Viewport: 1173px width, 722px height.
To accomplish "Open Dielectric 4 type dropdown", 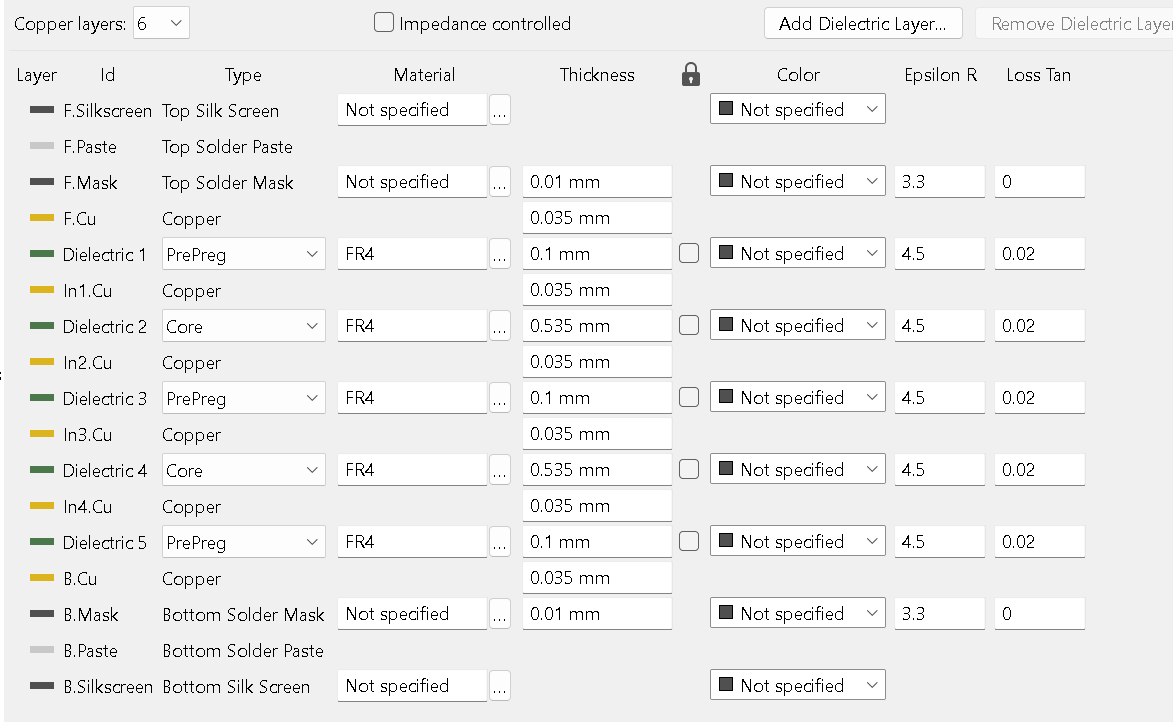I will (x=244, y=470).
